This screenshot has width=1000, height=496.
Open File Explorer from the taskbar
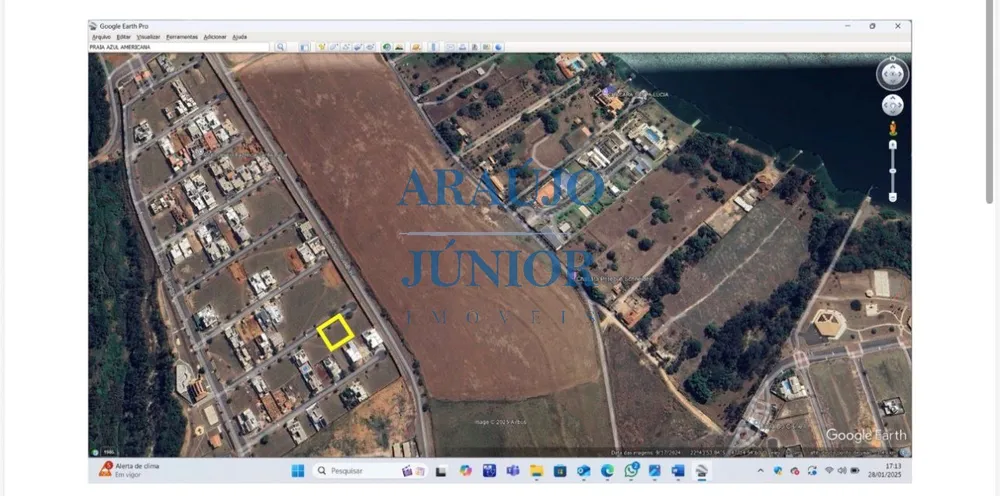pyautogui.click(x=536, y=470)
